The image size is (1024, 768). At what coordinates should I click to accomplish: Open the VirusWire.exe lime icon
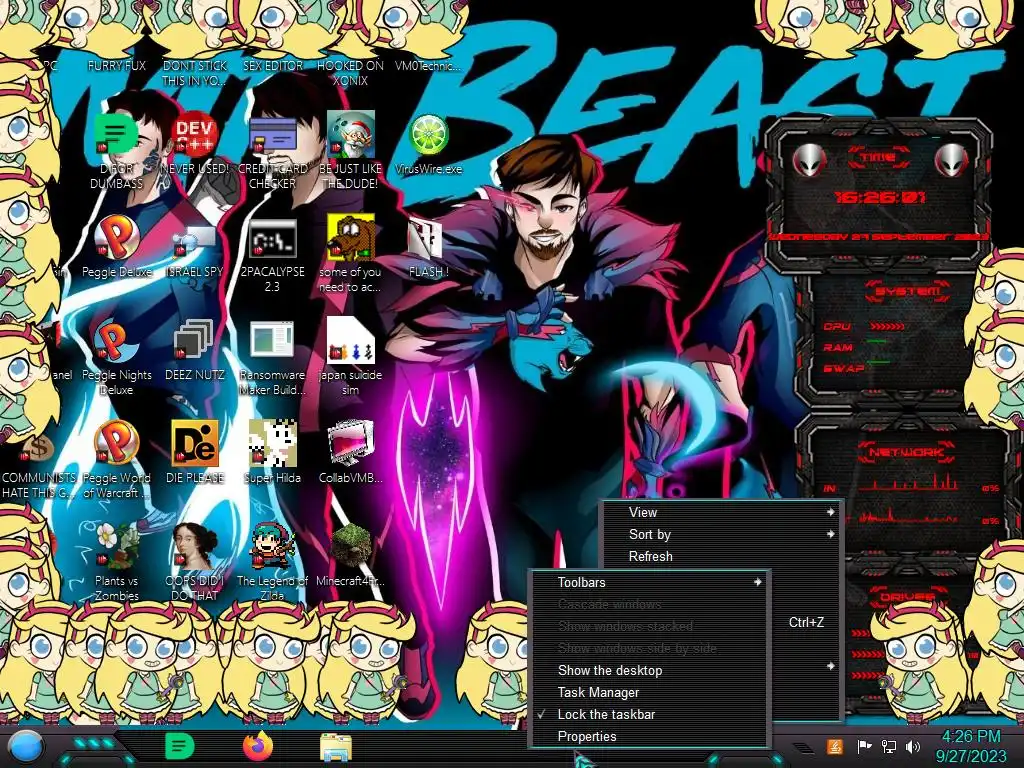(428, 135)
